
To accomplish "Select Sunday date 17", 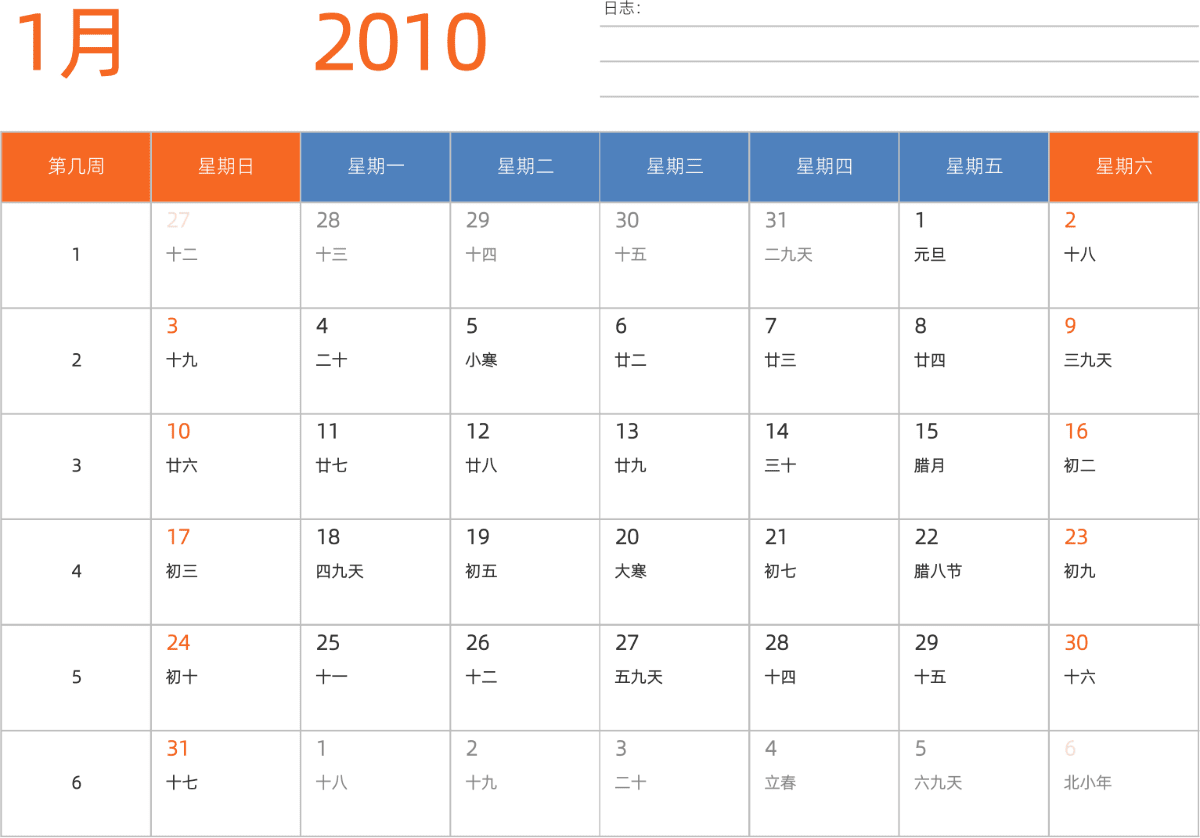I will [x=178, y=538].
